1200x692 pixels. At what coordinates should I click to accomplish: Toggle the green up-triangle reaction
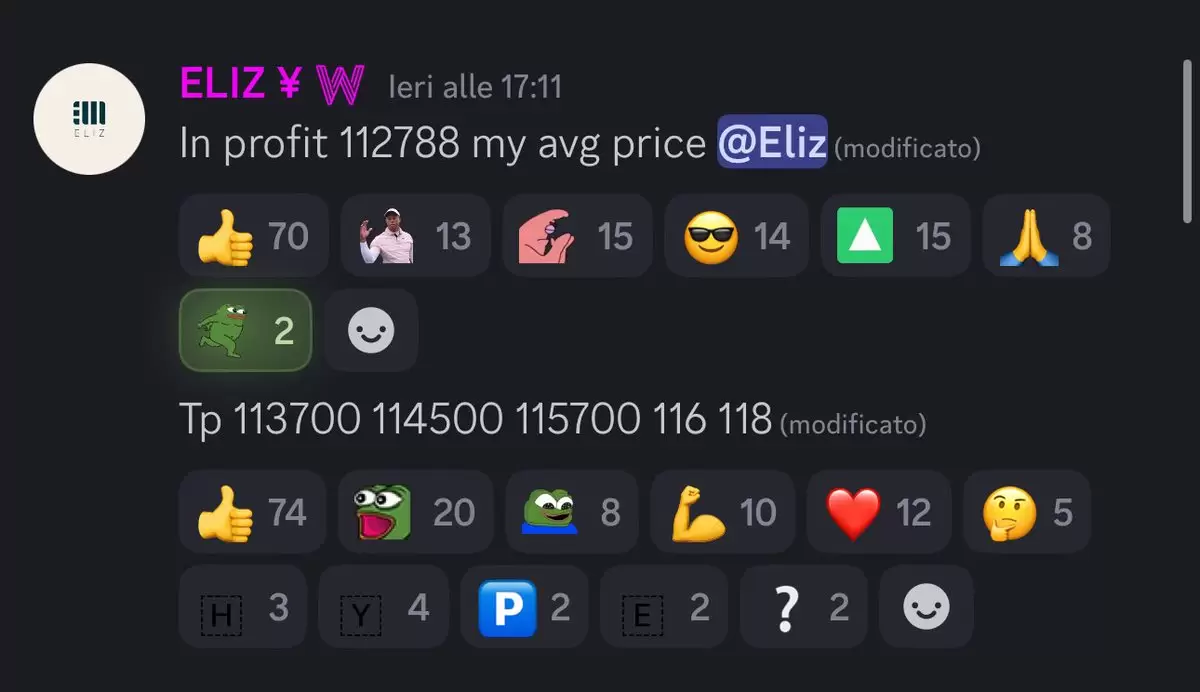[x=896, y=236]
